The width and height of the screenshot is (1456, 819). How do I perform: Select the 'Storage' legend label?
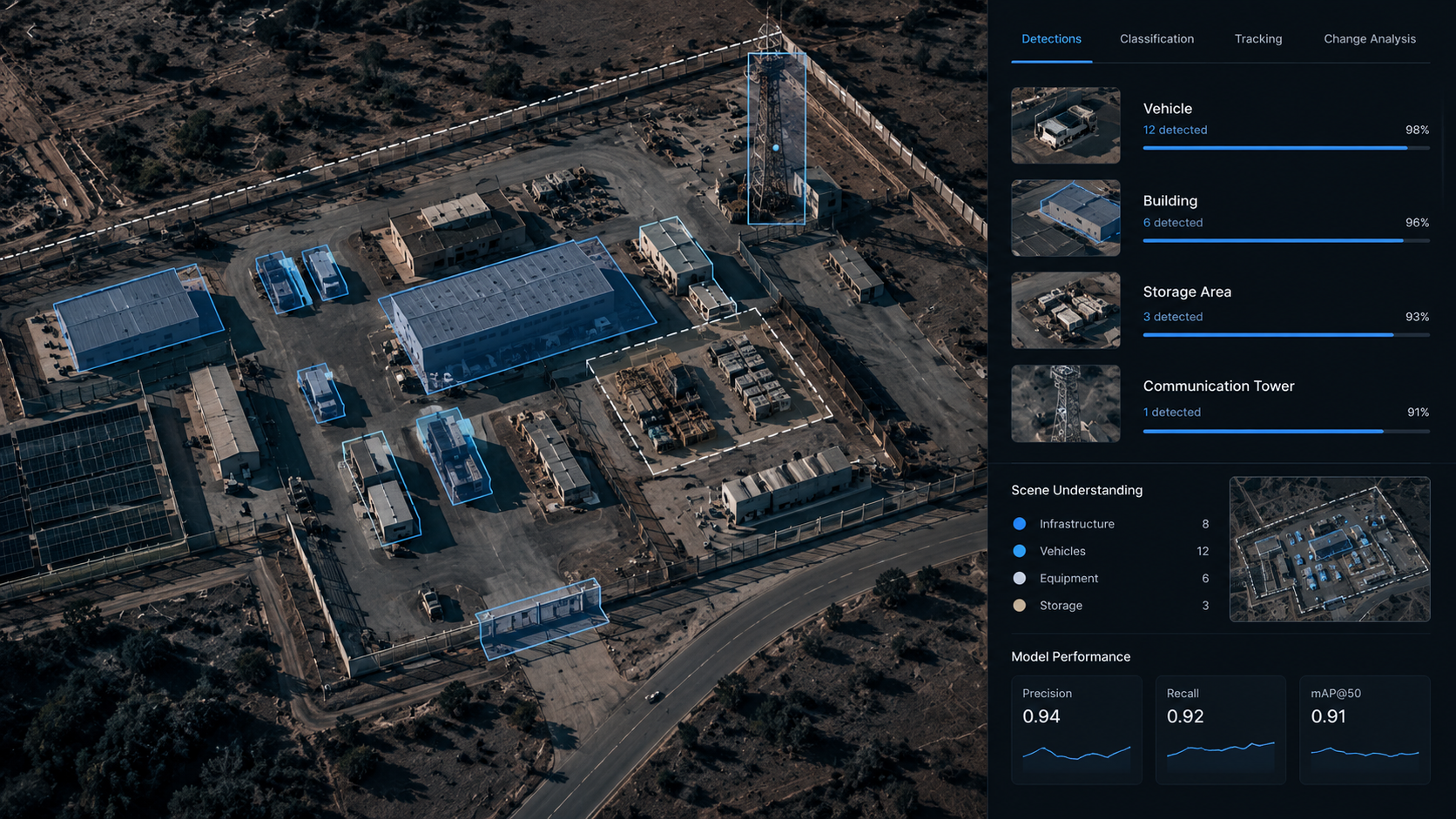point(1061,605)
